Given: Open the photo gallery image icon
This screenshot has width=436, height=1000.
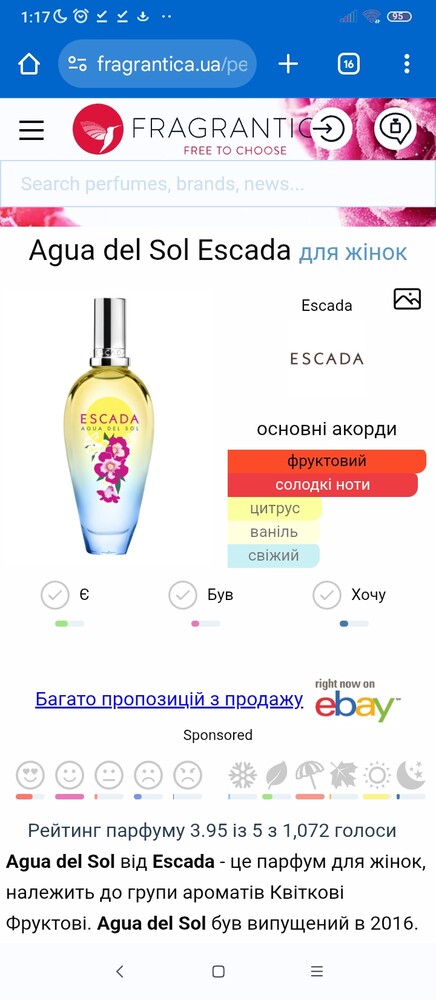Looking at the screenshot, I should coord(407,298).
